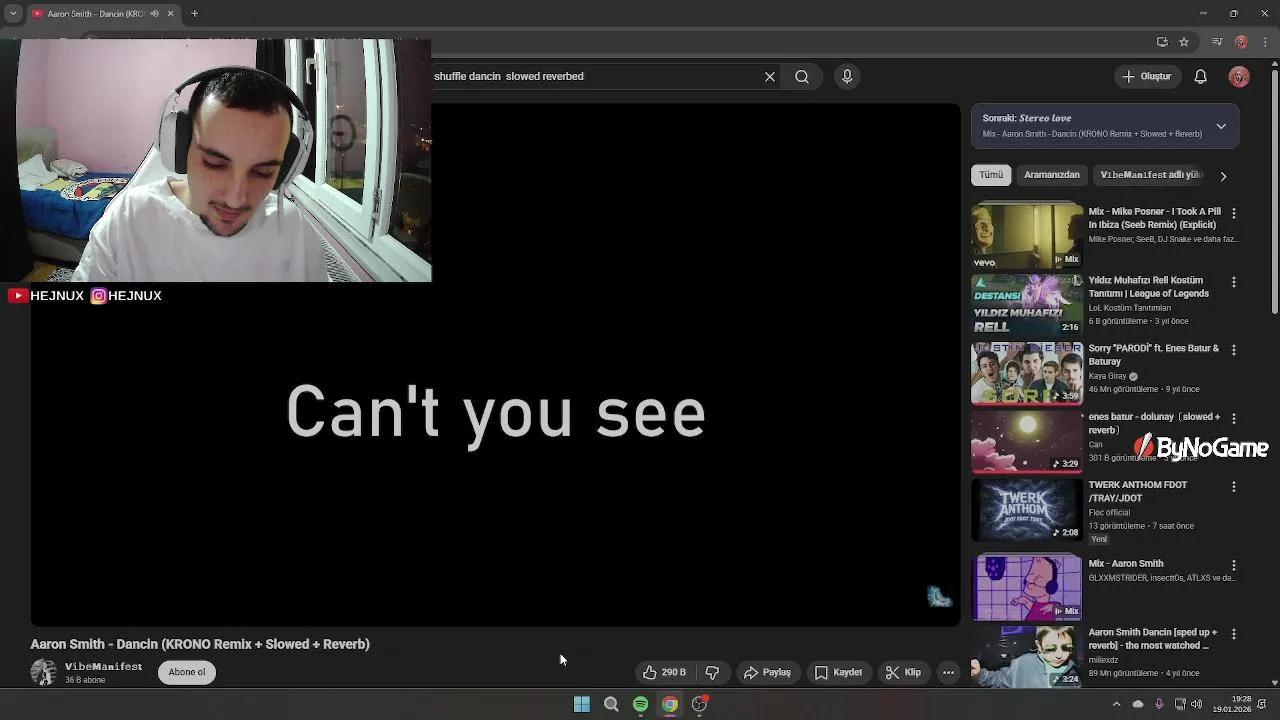Start voice search with the microphone
1280x720 pixels.
click(847, 76)
